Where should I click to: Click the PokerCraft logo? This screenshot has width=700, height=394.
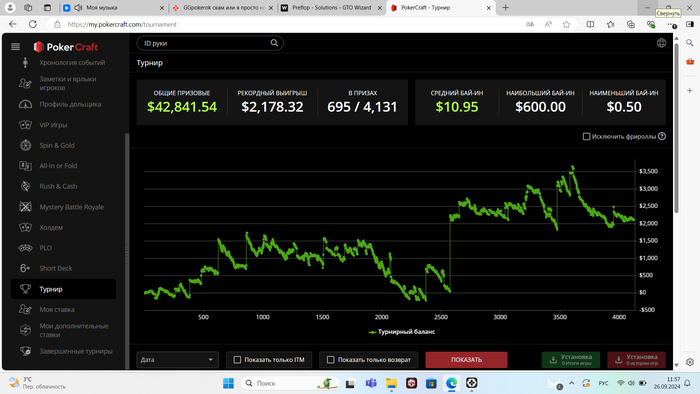tap(66, 47)
